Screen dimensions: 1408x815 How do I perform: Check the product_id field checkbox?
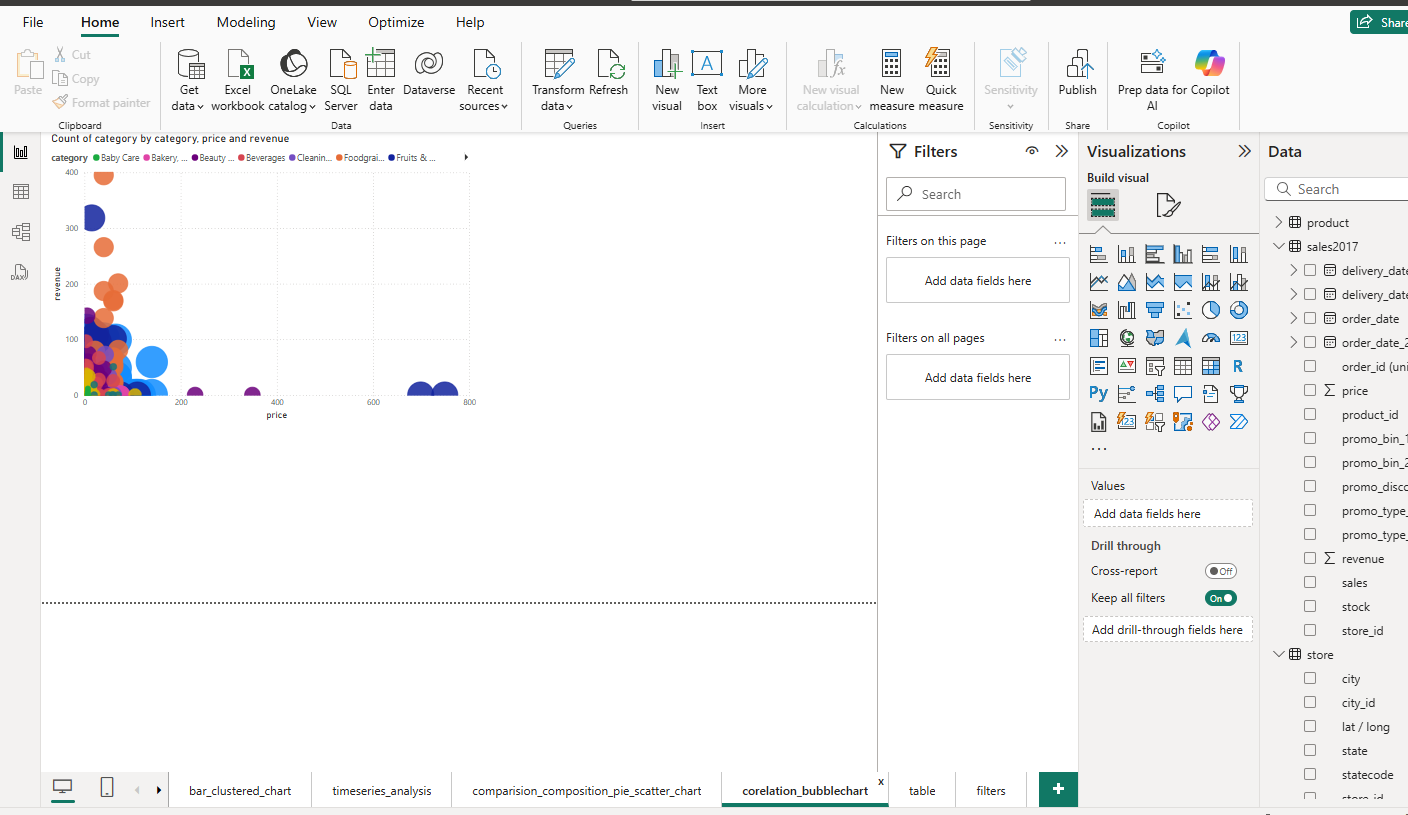[x=1310, y=414]
